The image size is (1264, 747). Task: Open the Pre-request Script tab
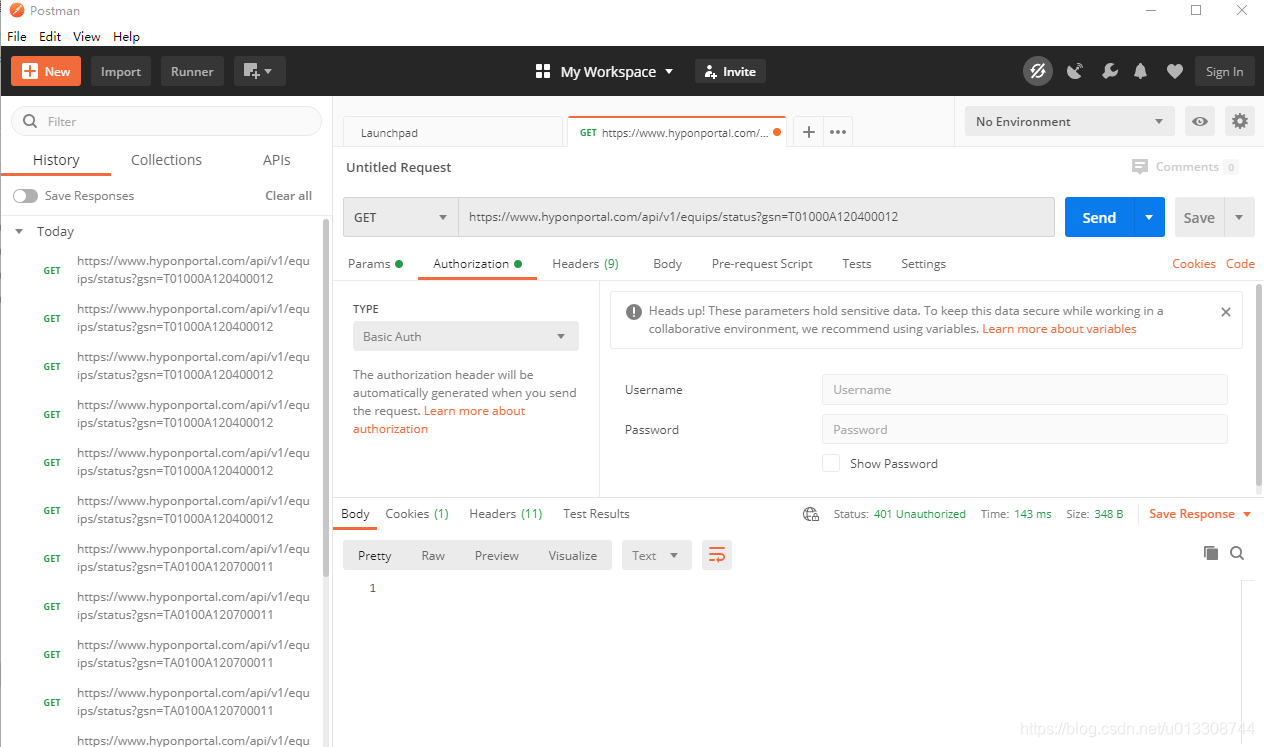[x=762, y=264]
